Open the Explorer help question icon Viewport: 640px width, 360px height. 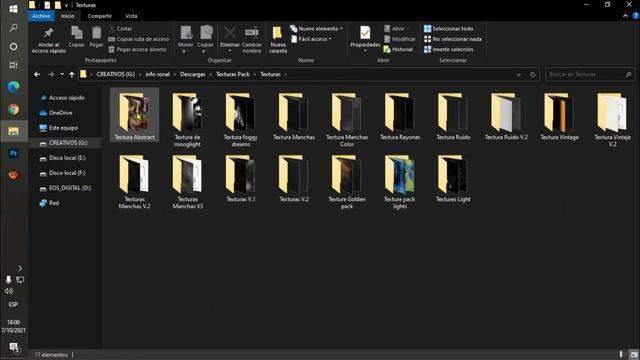635,16
